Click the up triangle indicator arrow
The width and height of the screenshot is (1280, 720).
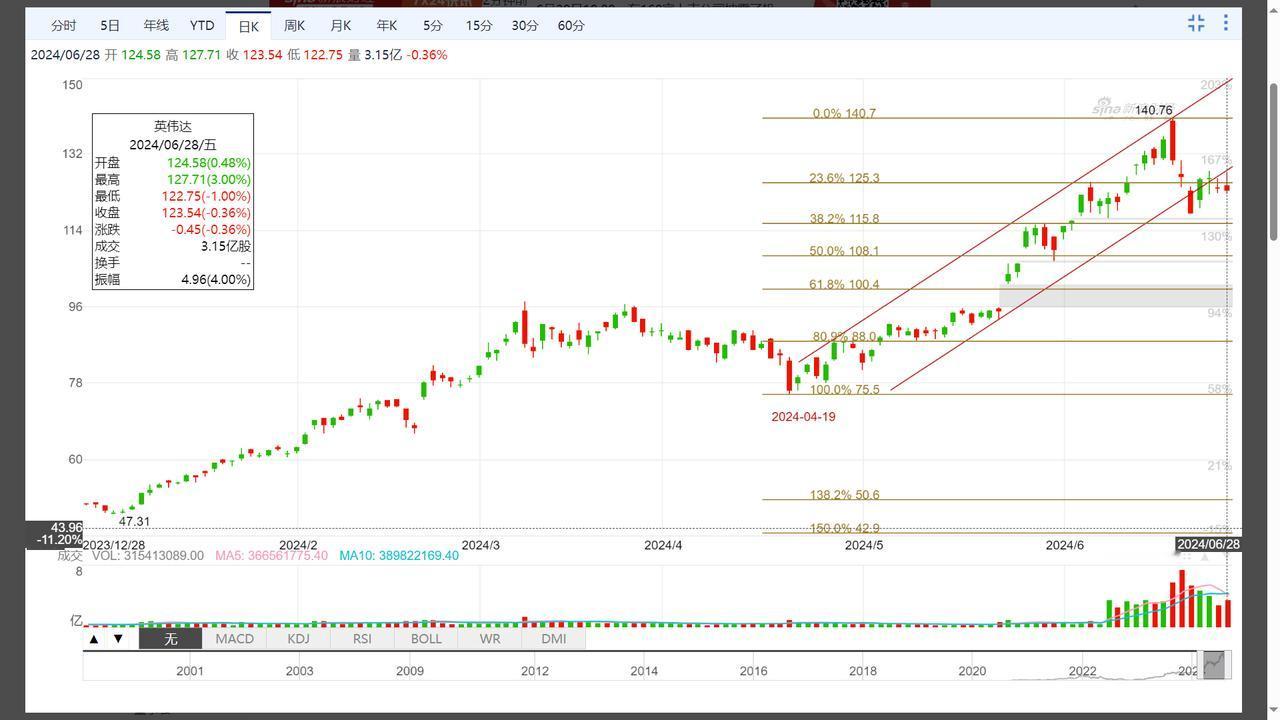(94, 639)
